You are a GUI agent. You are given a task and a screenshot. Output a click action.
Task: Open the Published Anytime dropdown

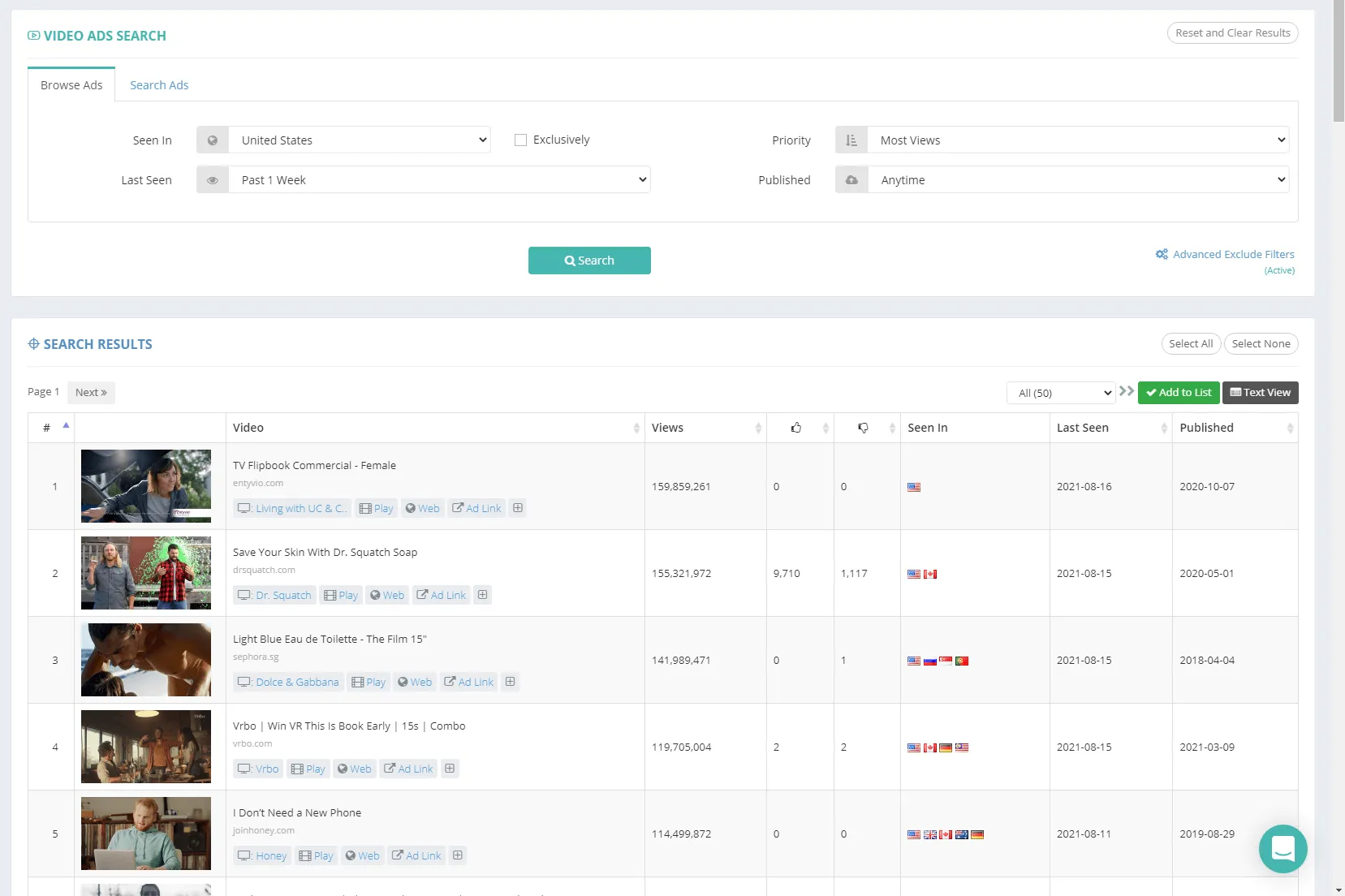1080,179
